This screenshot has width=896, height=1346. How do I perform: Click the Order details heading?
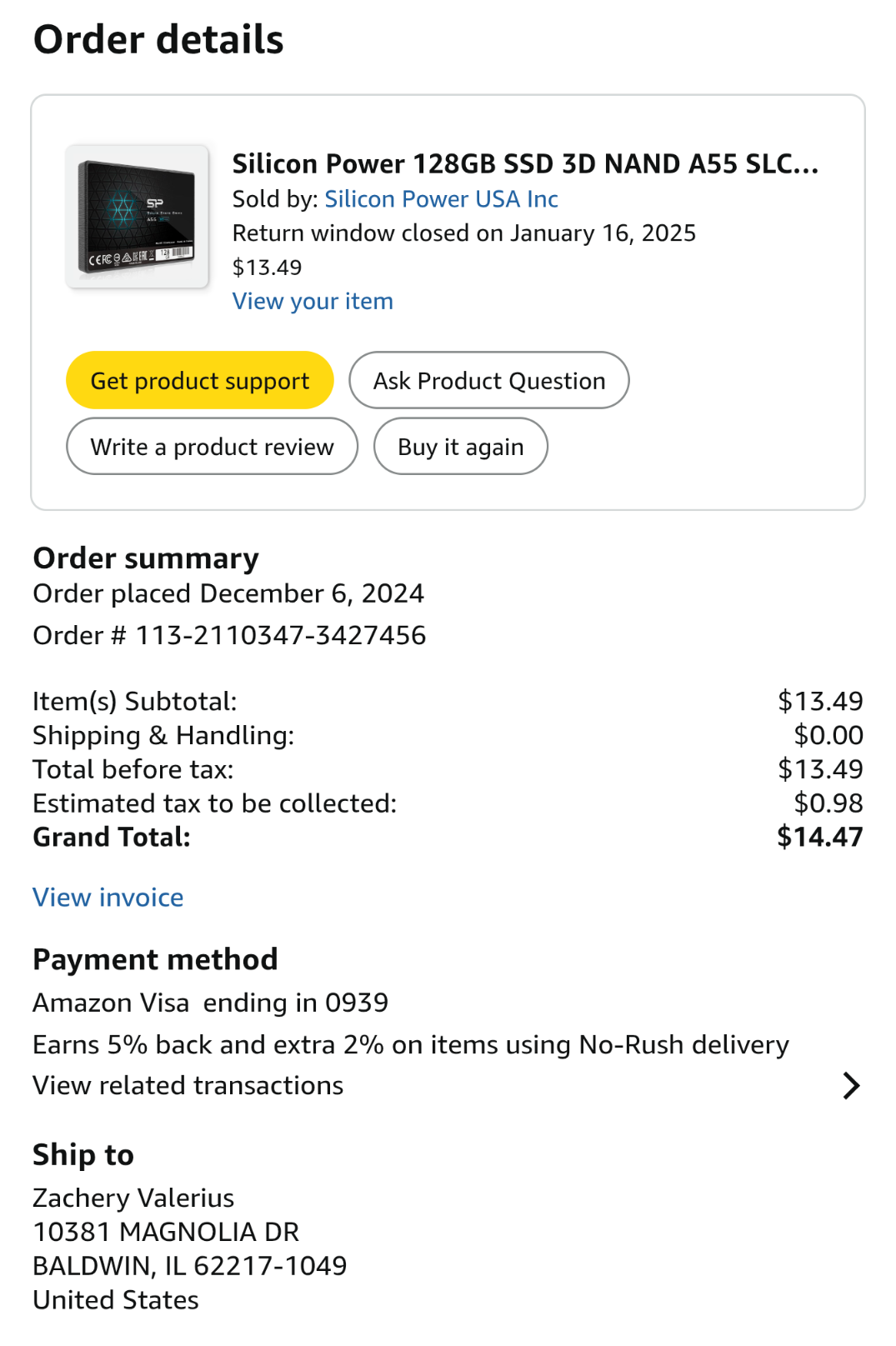click(x=158, y=40)
